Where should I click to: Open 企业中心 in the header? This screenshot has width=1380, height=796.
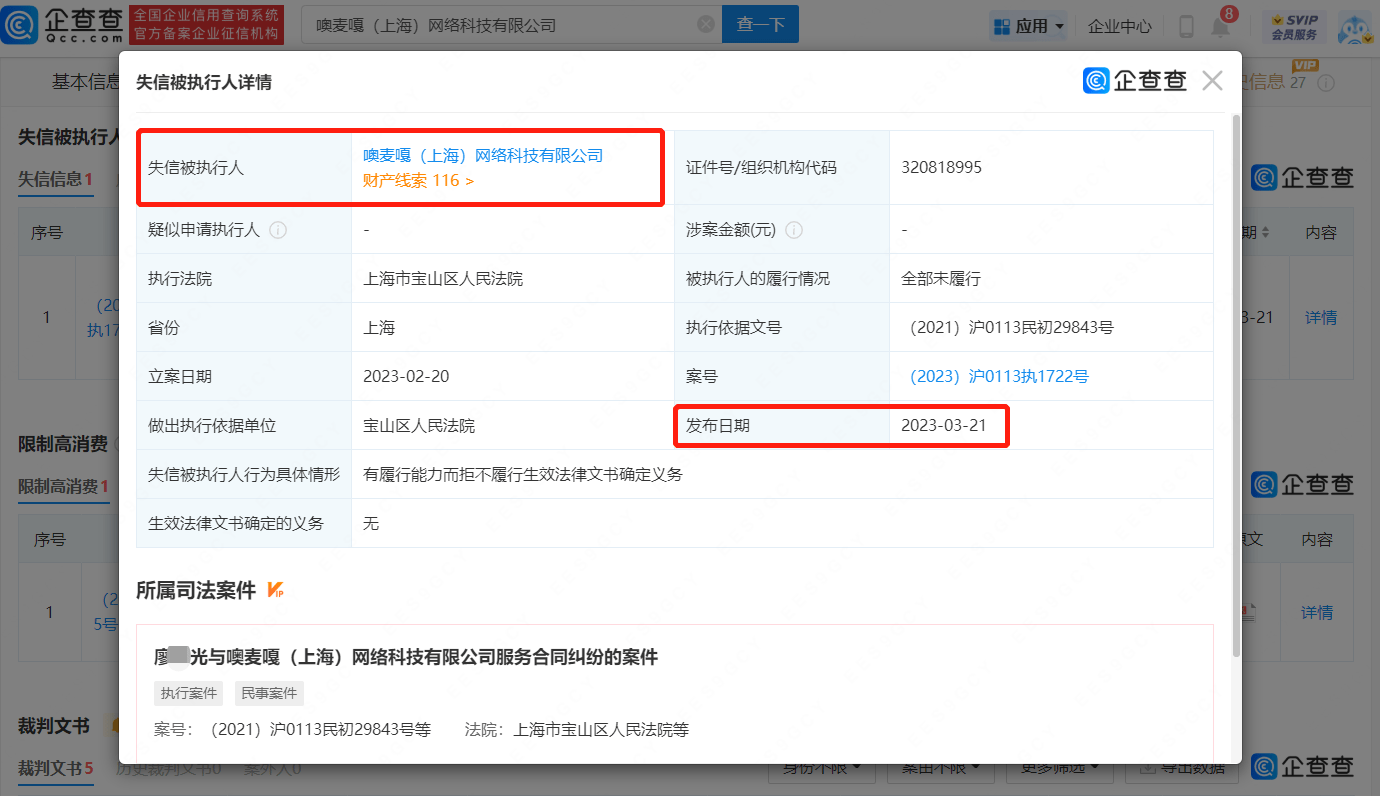[x=1119, y=26]
